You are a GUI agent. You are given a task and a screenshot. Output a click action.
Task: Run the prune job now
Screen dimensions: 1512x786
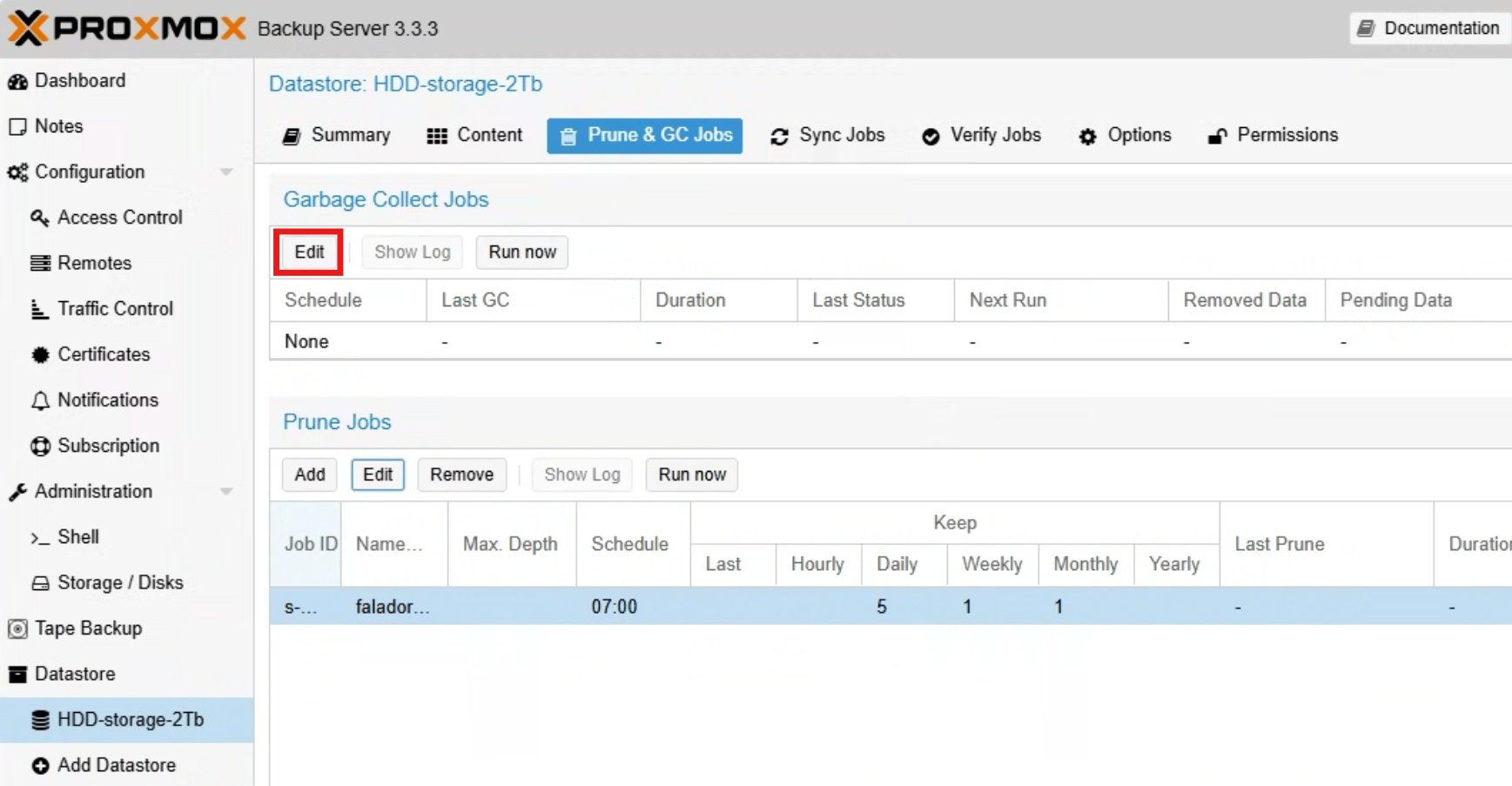pos(692,475)
